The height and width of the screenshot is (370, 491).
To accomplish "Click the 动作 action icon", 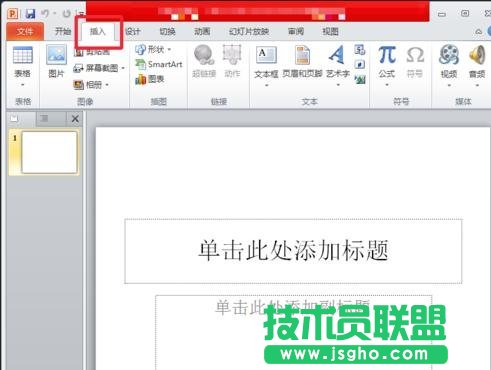I will (232, 61).
